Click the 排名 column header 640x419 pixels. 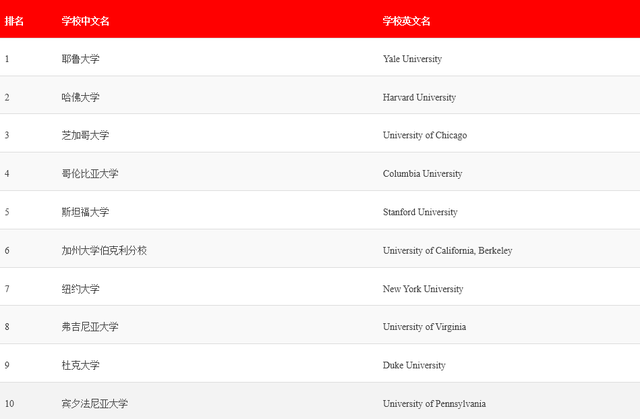(x=14, y=21)
